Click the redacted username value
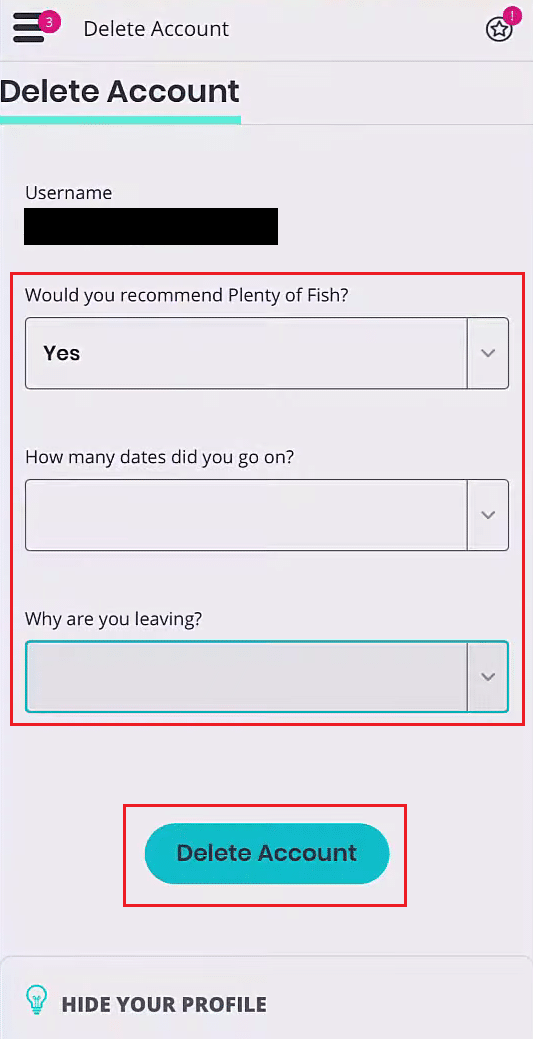Screen dimensions: 533x1039 (151, 227)
